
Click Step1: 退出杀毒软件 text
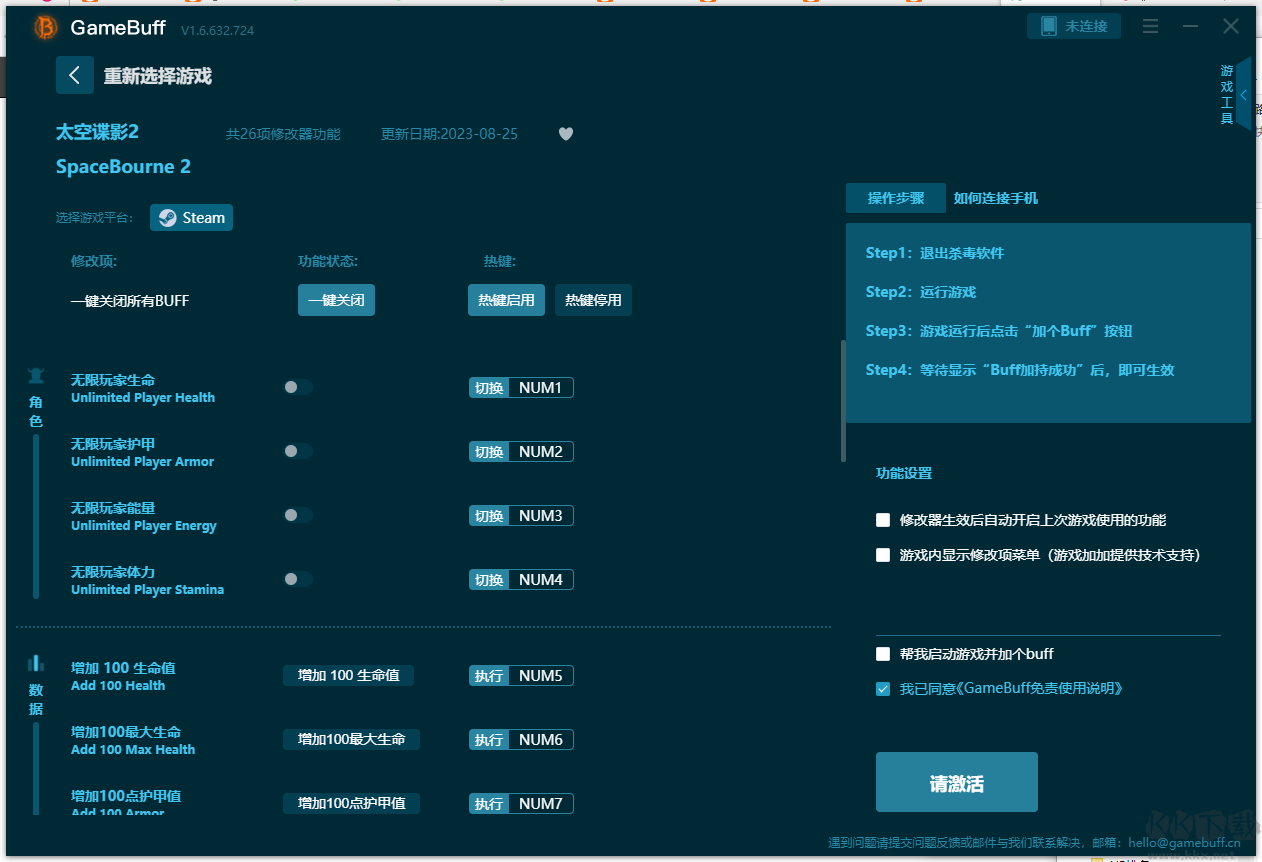tap(935, 253)
